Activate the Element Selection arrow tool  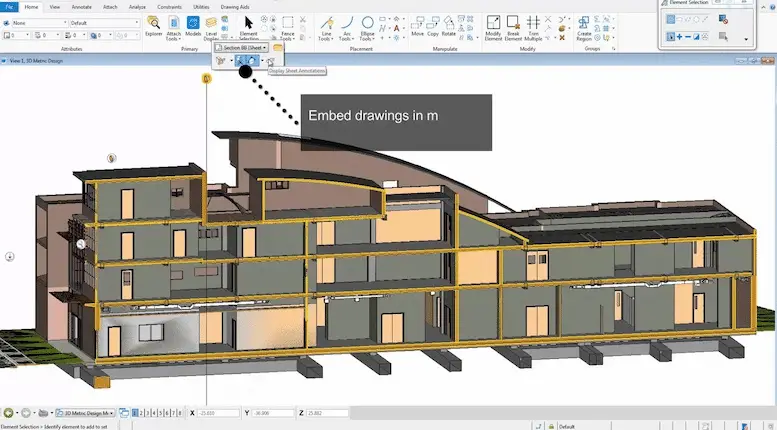click(248, 28)
